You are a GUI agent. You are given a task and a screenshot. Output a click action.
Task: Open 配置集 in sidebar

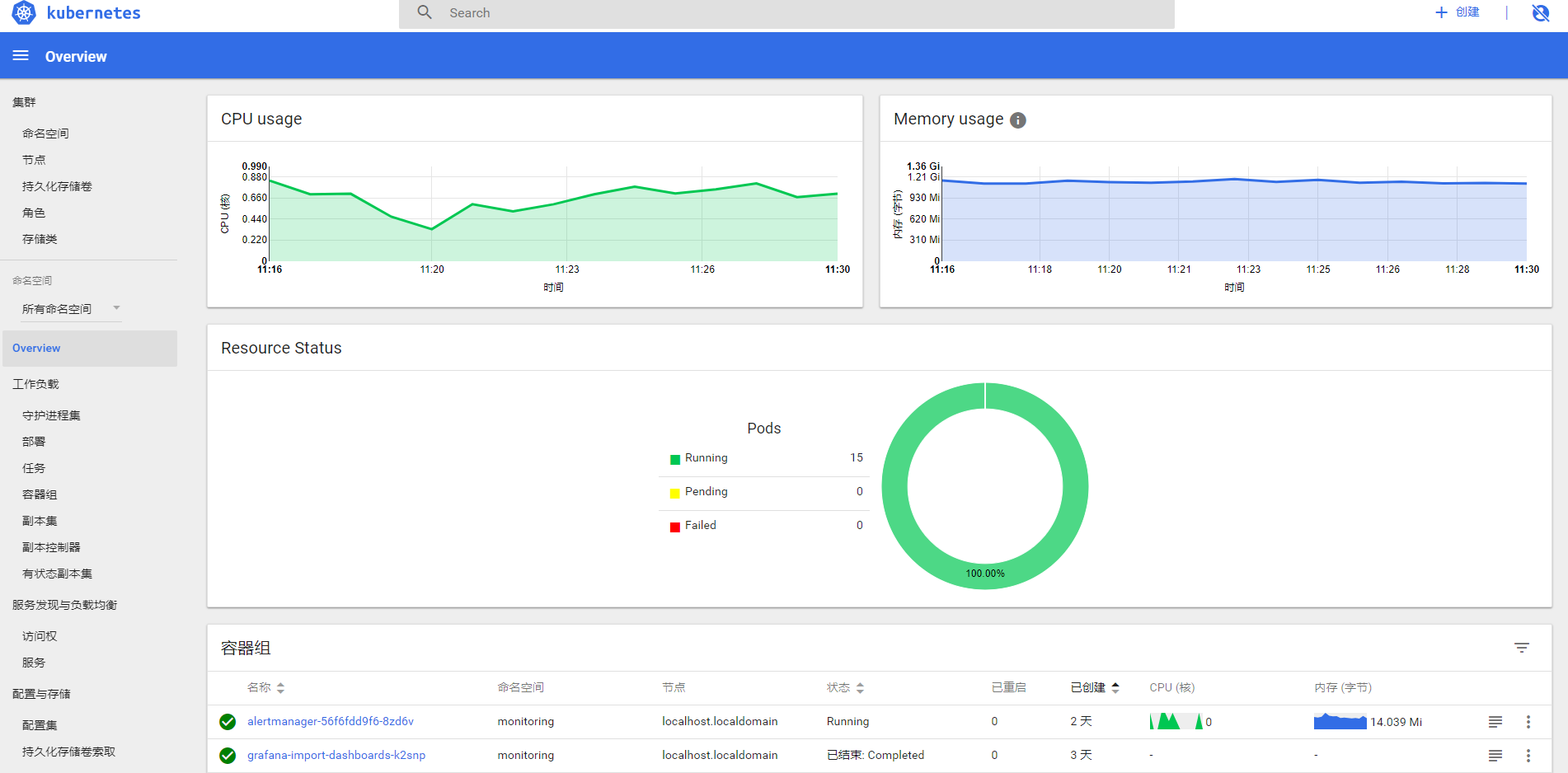click(40, 725)
